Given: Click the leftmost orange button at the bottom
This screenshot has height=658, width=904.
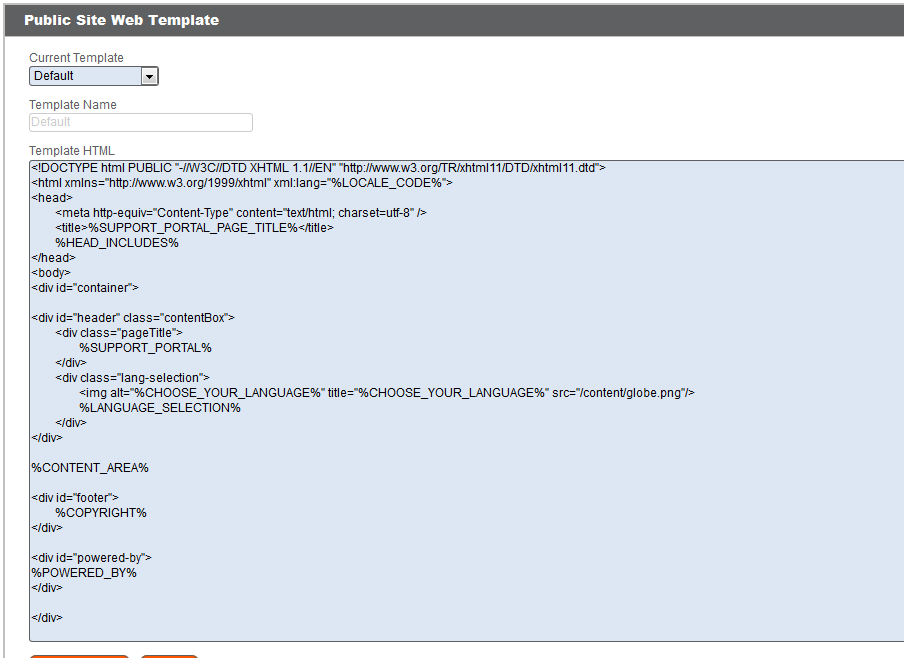Looking at the screenshot, I should (x=78, y=655).
